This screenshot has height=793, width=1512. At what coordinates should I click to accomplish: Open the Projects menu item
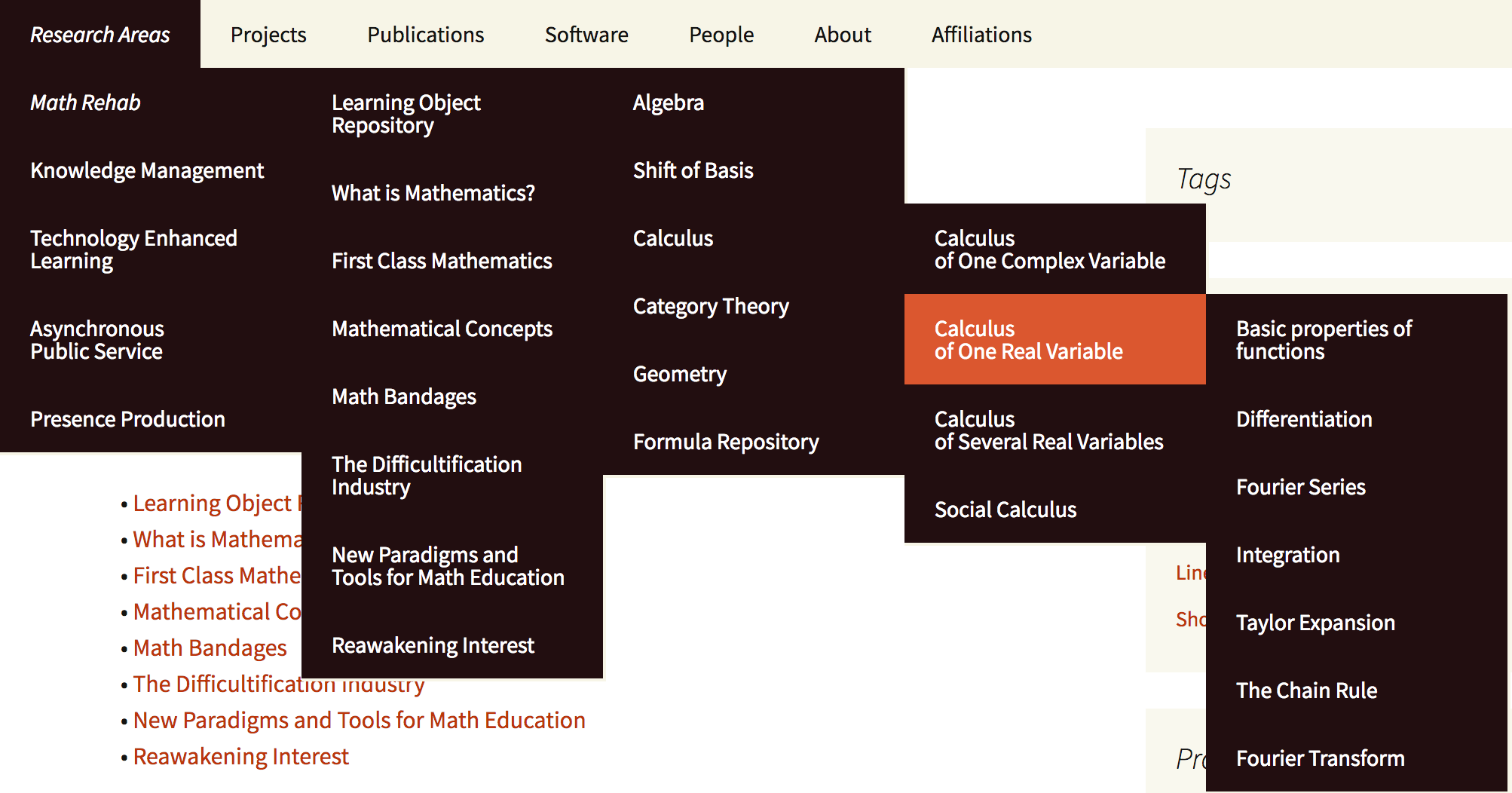[x=268, y=35]
